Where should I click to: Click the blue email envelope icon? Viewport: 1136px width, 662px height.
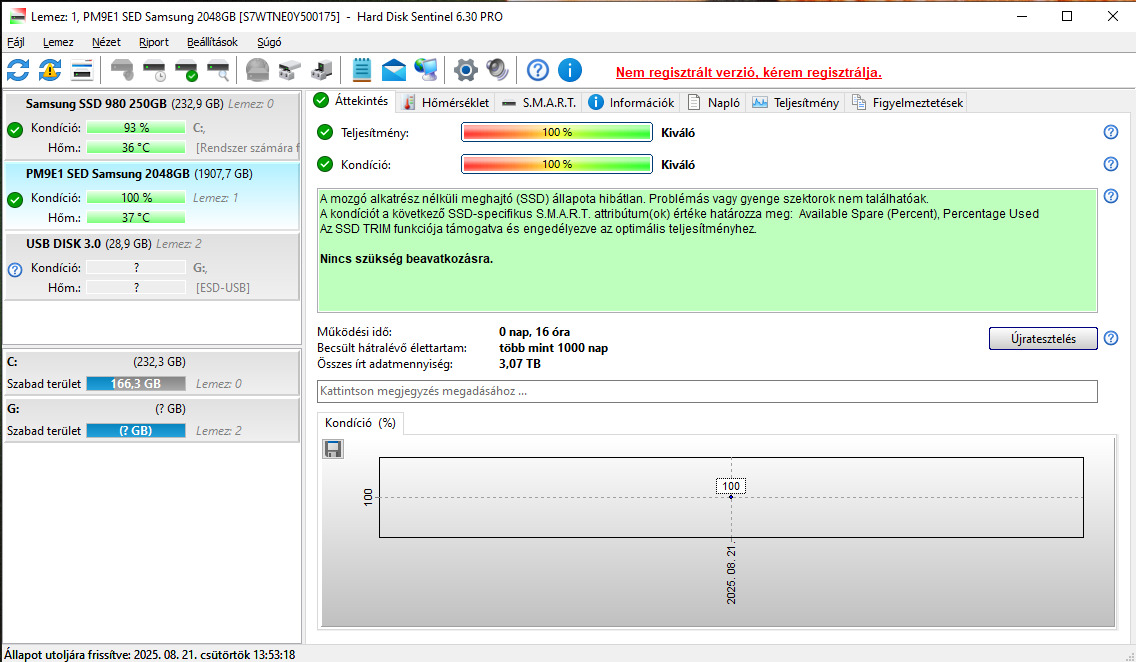(x=393, y=70)
